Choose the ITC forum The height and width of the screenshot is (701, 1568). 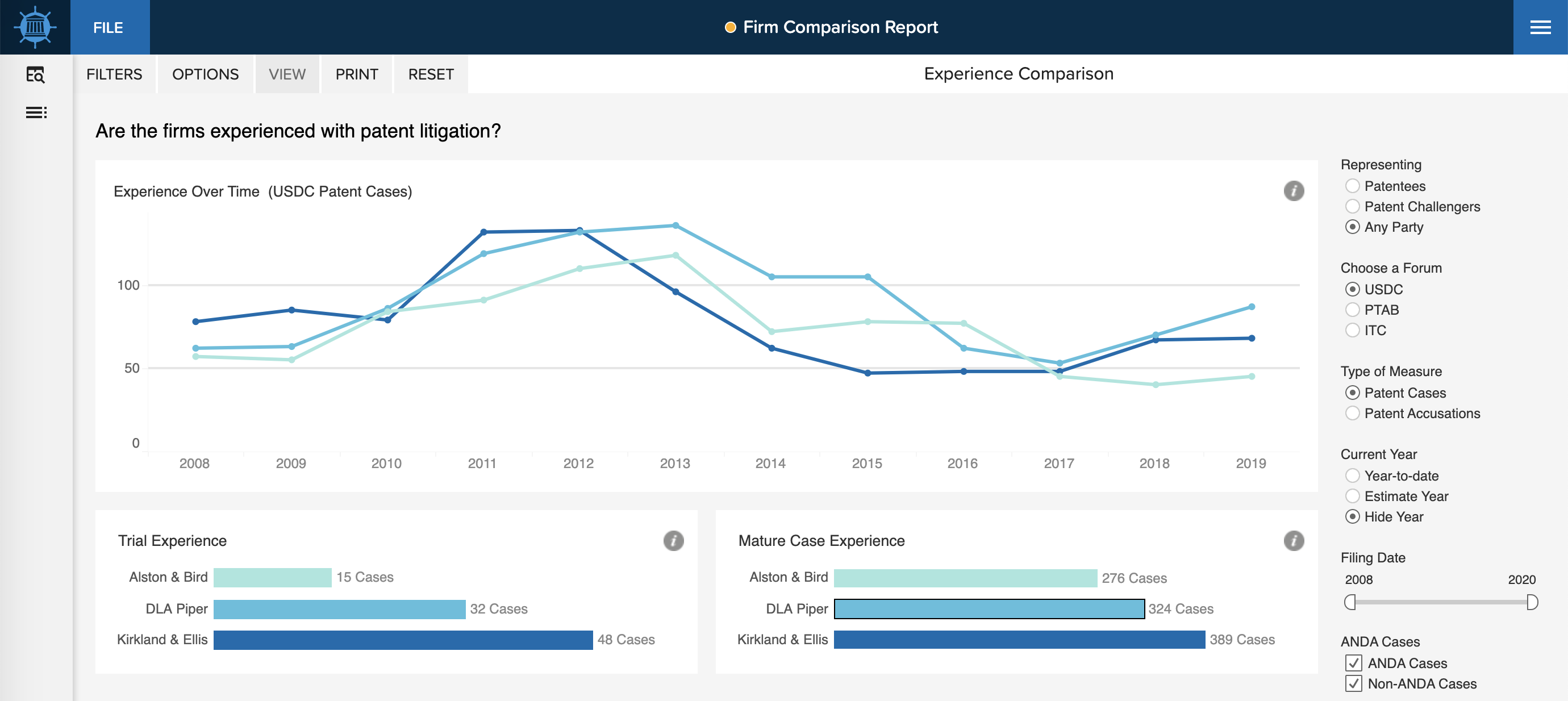(1353, 331)
